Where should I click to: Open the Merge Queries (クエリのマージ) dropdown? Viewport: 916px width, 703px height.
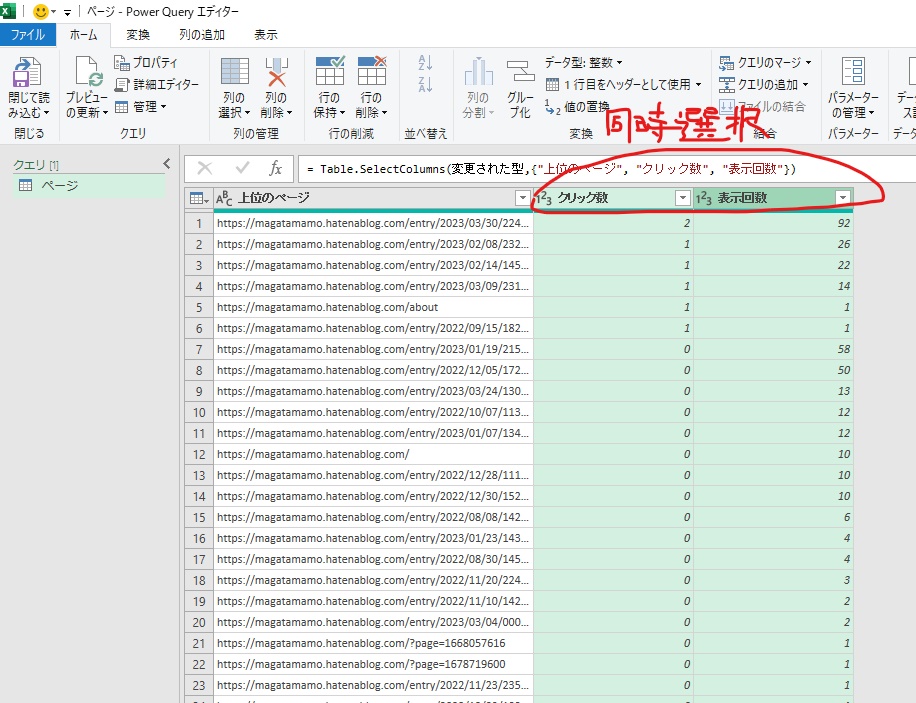765,62
